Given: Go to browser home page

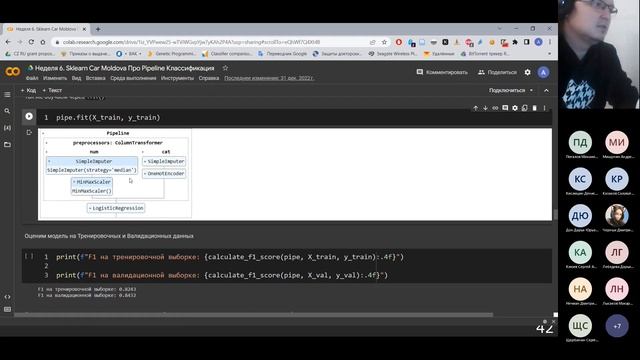Looking at the screenshot, I should 42,42.
